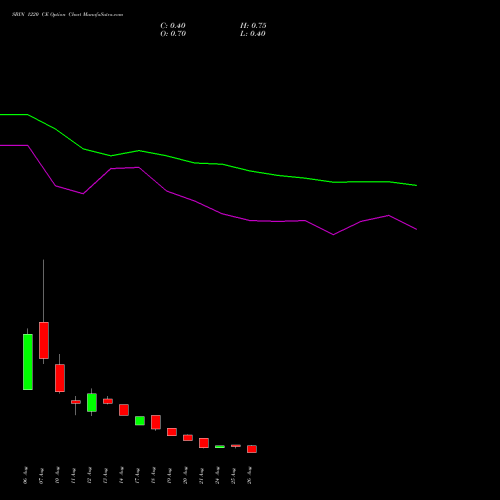Select the '20 Aug' date label
The height and width of the screenshot is (500, 500).
tap(186, 475)
